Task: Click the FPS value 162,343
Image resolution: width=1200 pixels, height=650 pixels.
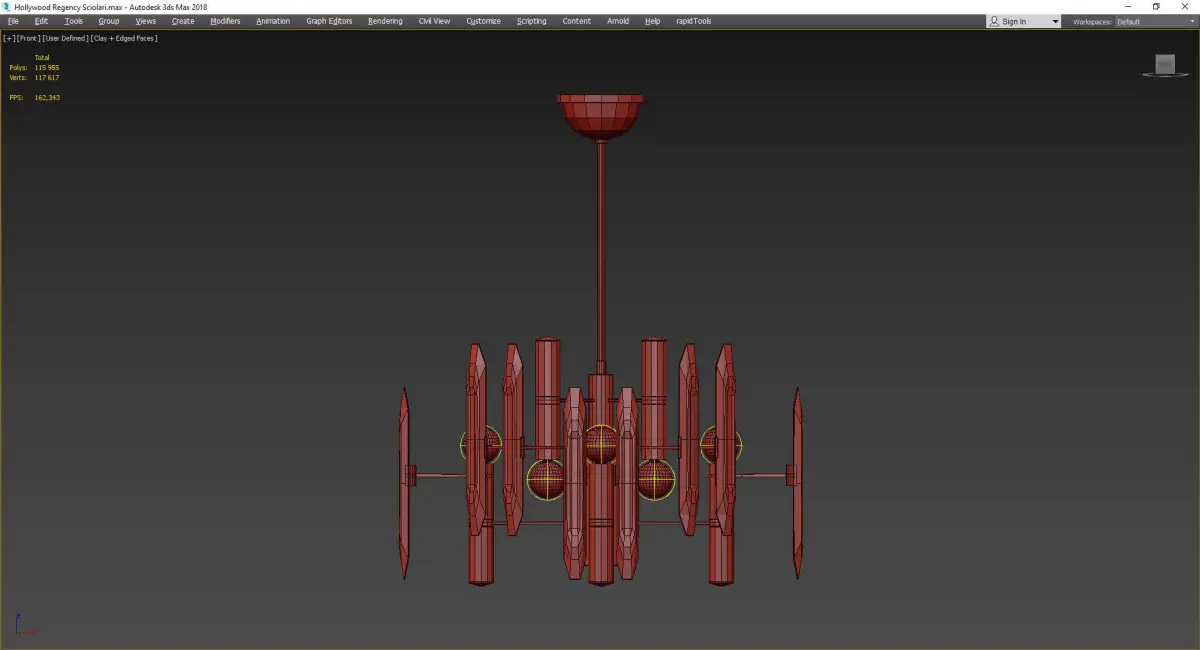Action: pos(47,97)
